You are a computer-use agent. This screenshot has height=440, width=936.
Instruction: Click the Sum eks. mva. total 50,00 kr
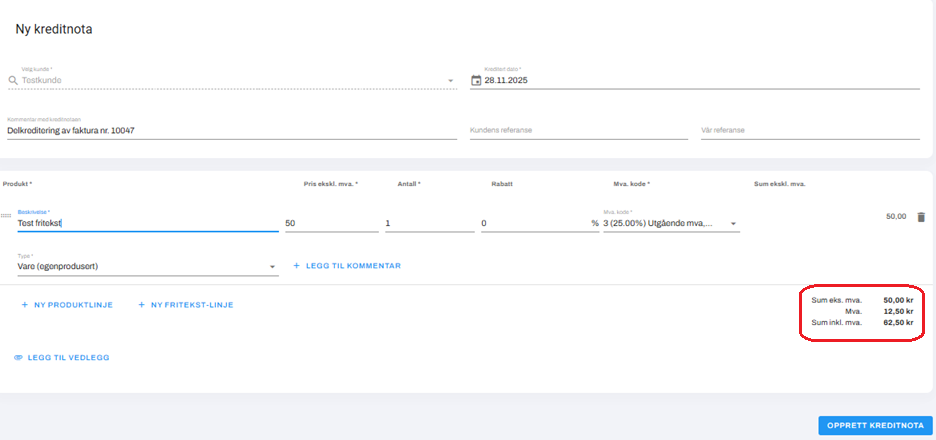[x=898, y=300]
